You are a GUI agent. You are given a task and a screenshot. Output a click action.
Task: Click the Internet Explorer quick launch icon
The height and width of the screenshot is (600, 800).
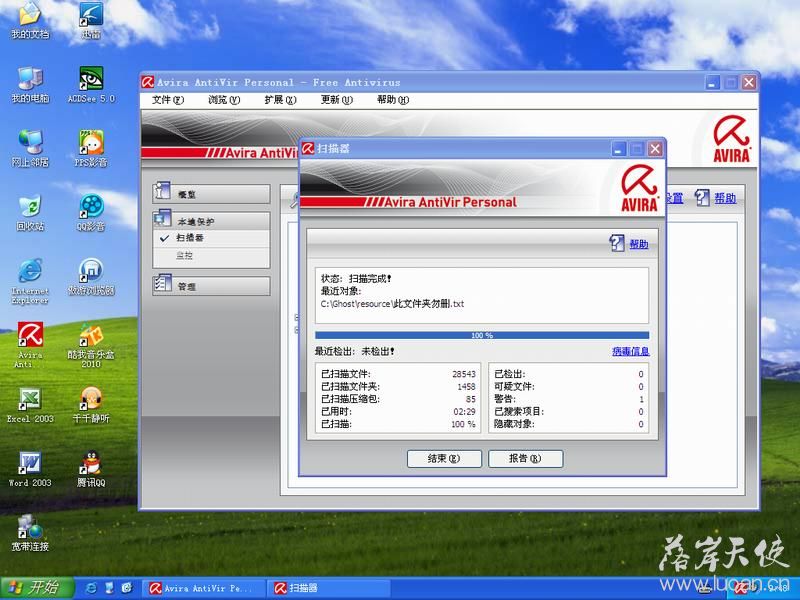[91, 588]
